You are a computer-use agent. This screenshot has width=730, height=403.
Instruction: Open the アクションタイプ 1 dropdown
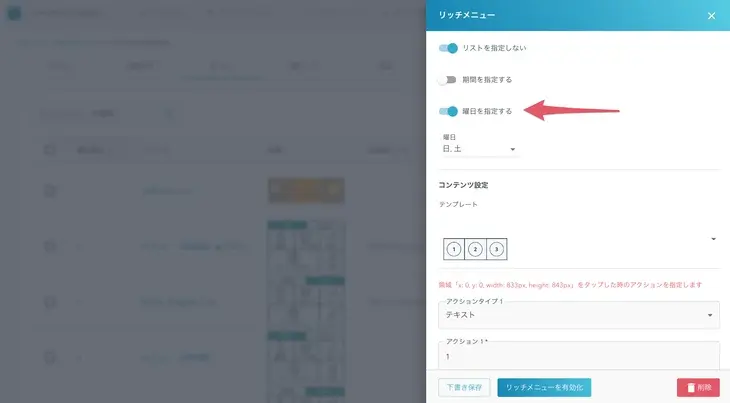pos(579,314)
